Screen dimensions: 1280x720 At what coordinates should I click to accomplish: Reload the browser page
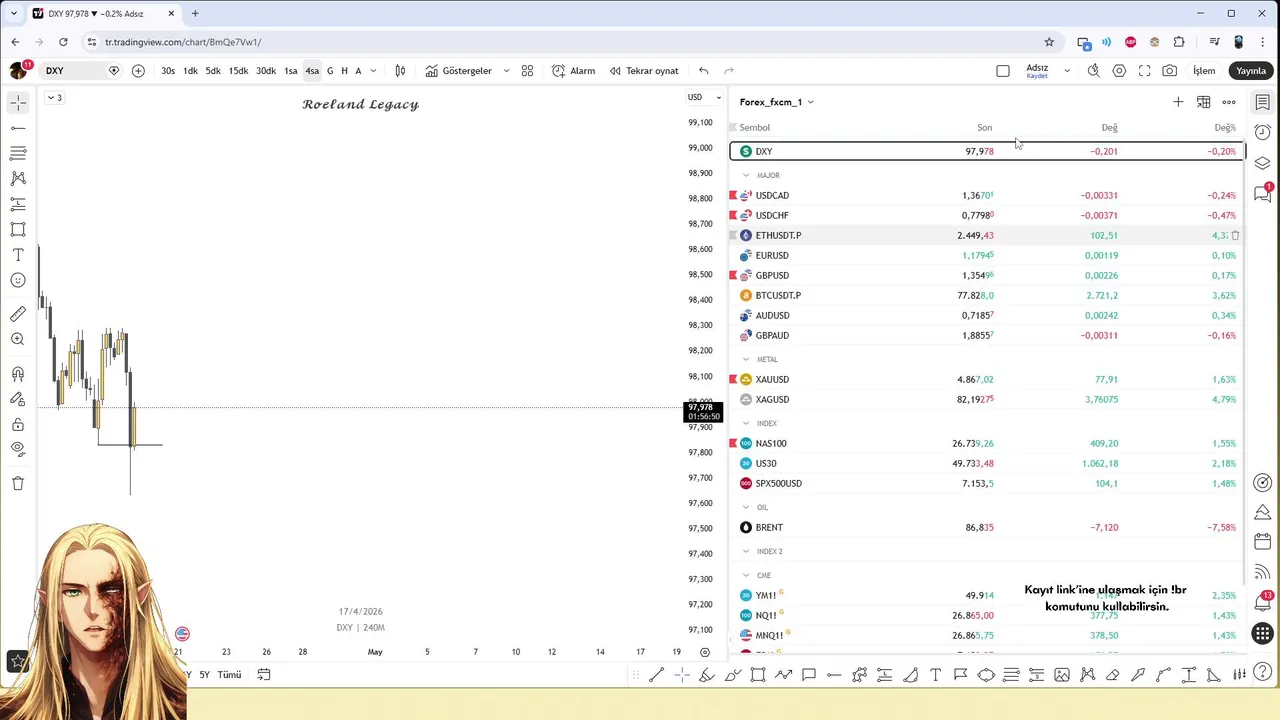63,42
